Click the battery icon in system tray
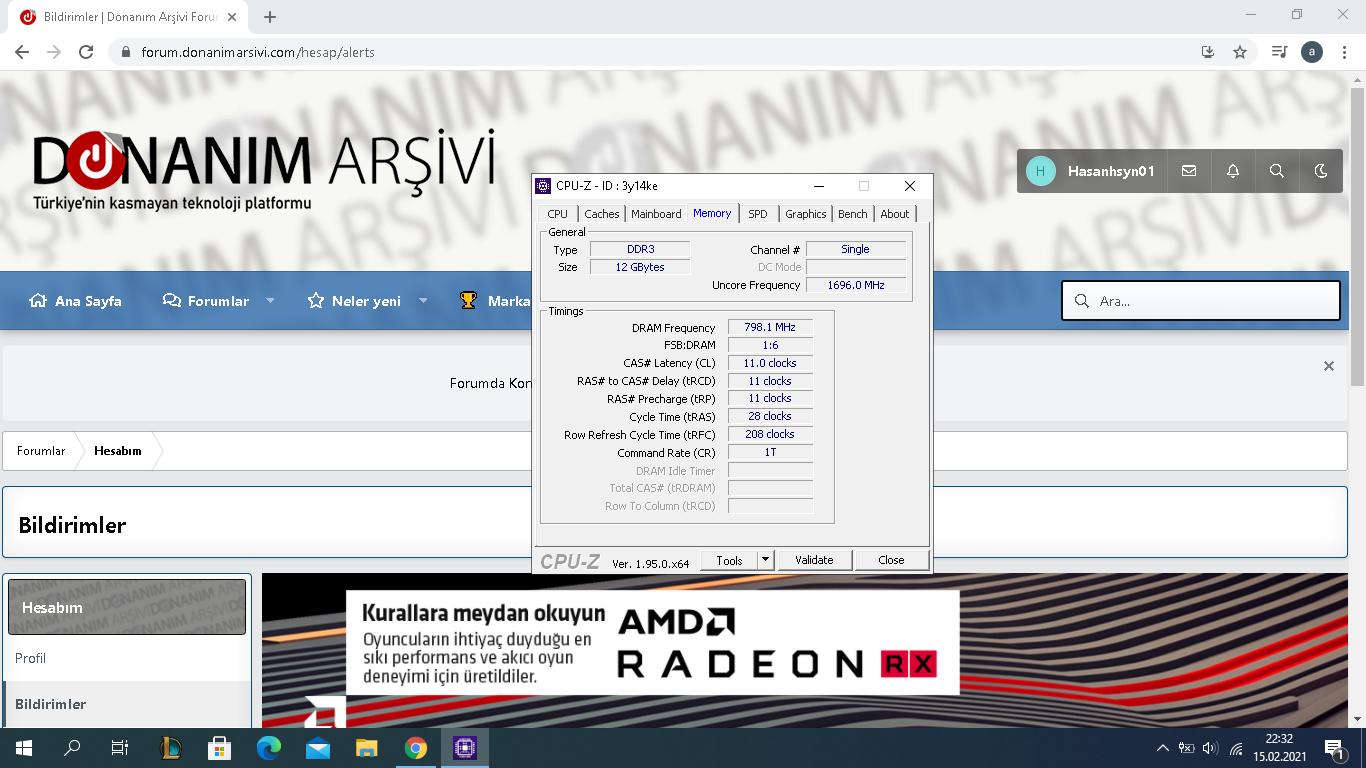1366x768 pixels. click(1187, 748)
